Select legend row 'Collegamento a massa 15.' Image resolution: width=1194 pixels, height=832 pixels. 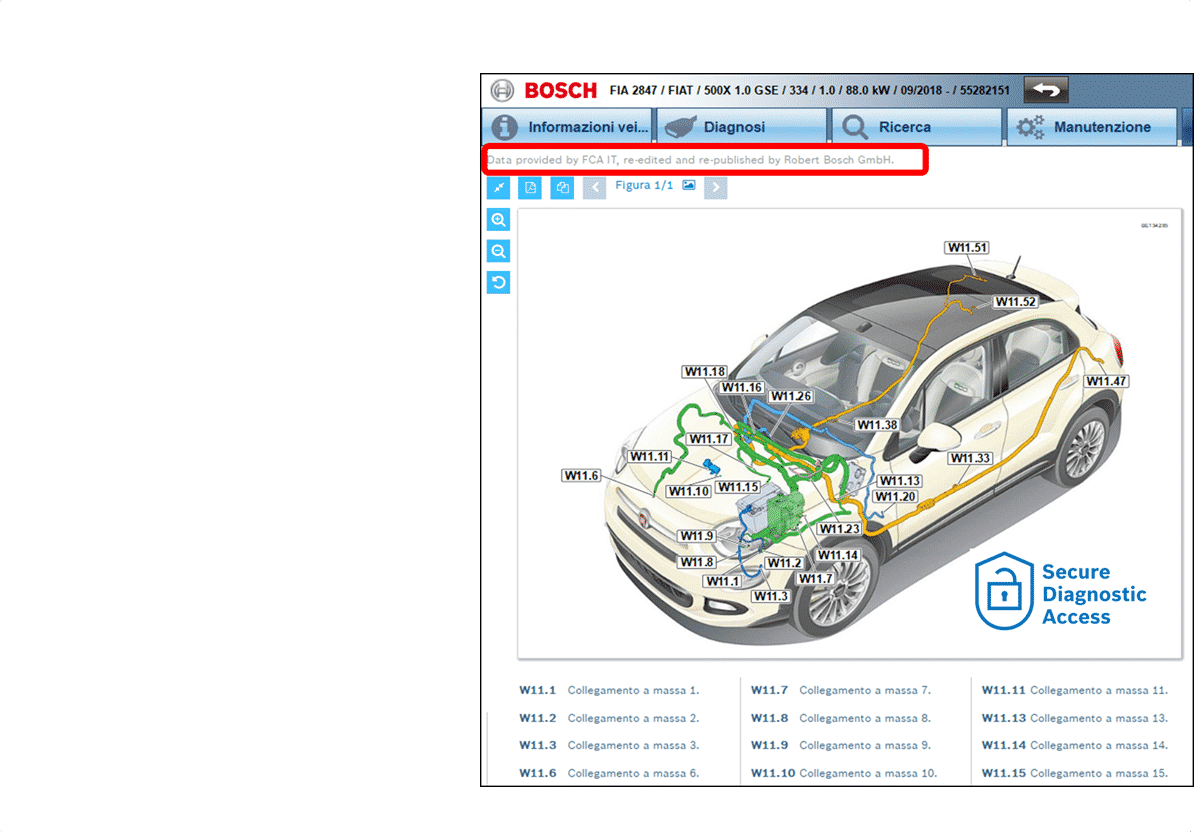(1099, 773)
